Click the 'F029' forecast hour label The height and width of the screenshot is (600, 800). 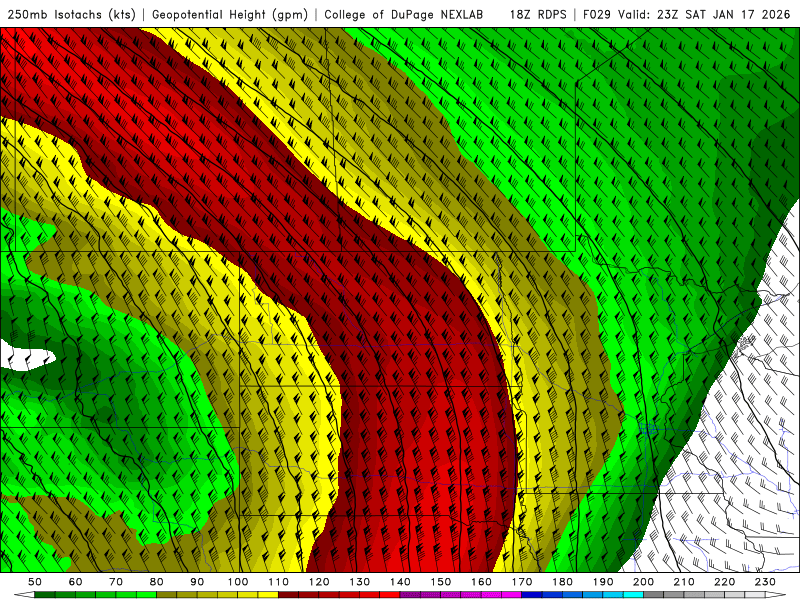(x=597, y=14)
